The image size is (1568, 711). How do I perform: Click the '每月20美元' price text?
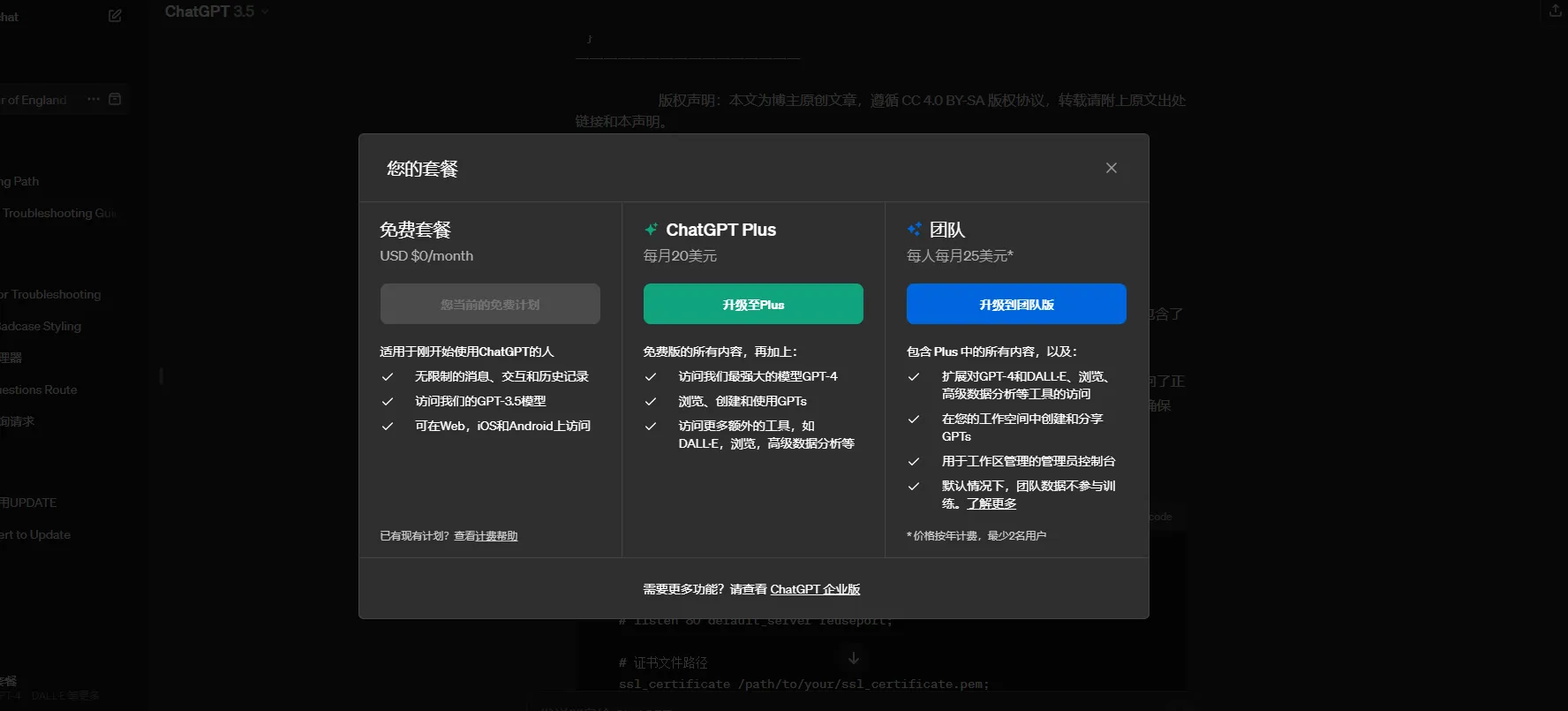[x=680, y=256]
